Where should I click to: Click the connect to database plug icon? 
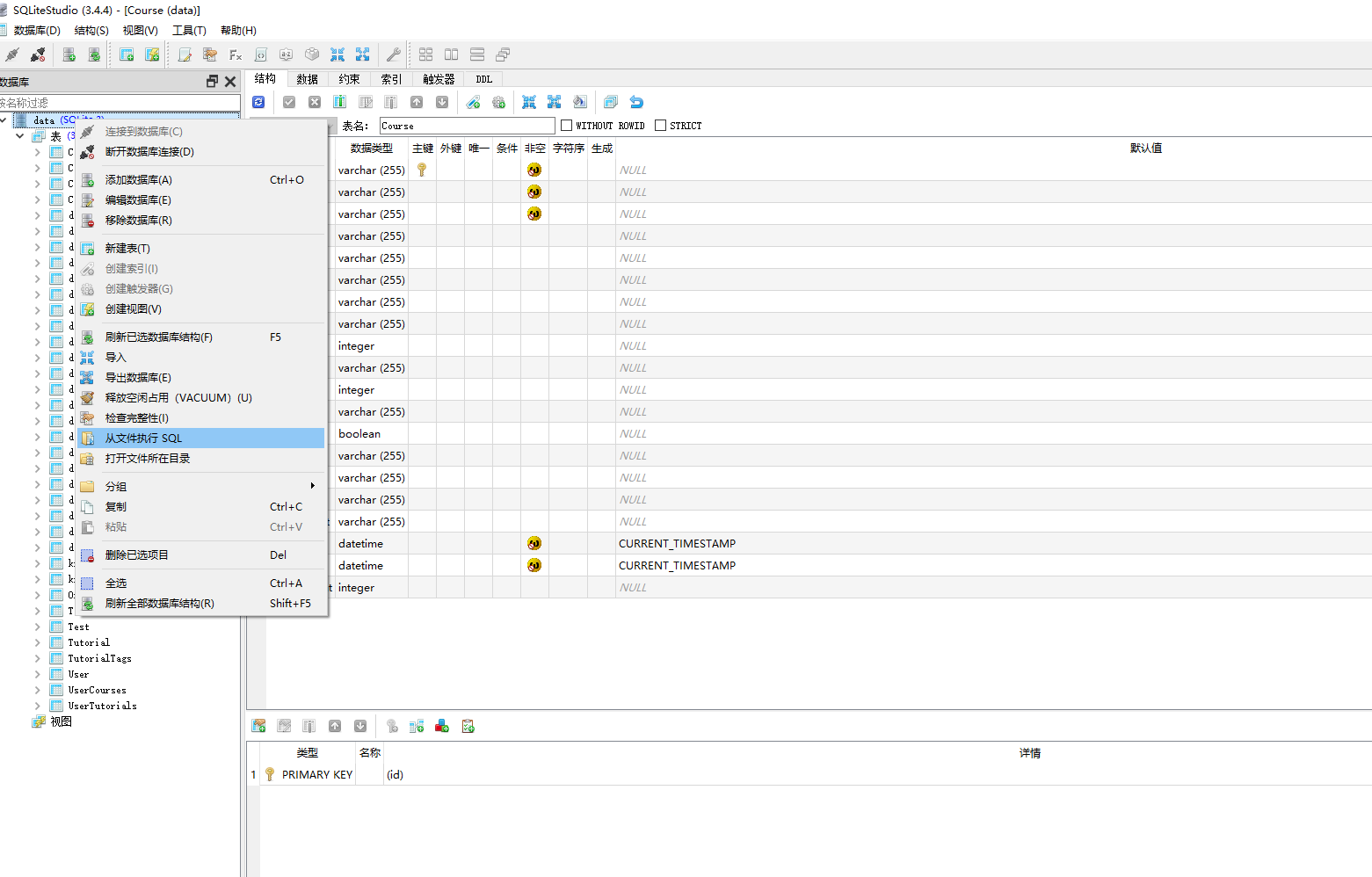pos(12,54)
